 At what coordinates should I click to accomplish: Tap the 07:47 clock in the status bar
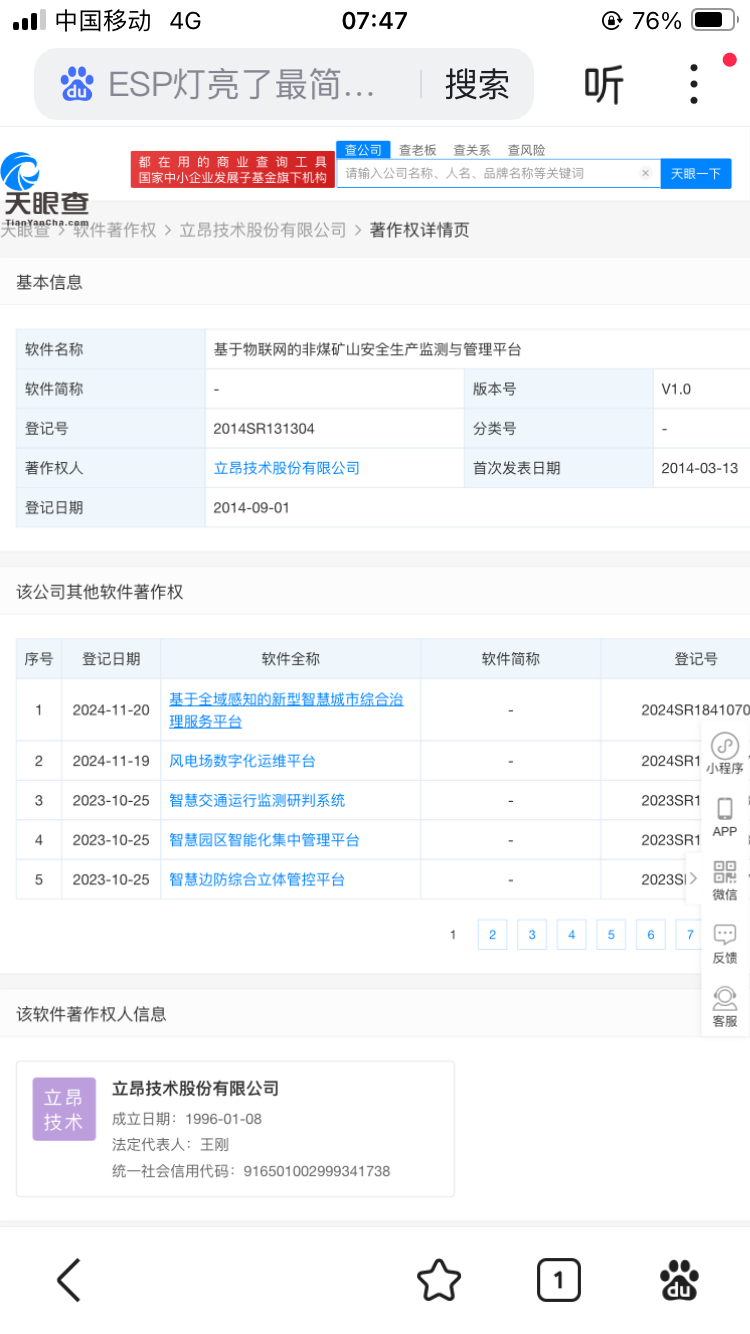pyautogui.click(x=374, y=20)
